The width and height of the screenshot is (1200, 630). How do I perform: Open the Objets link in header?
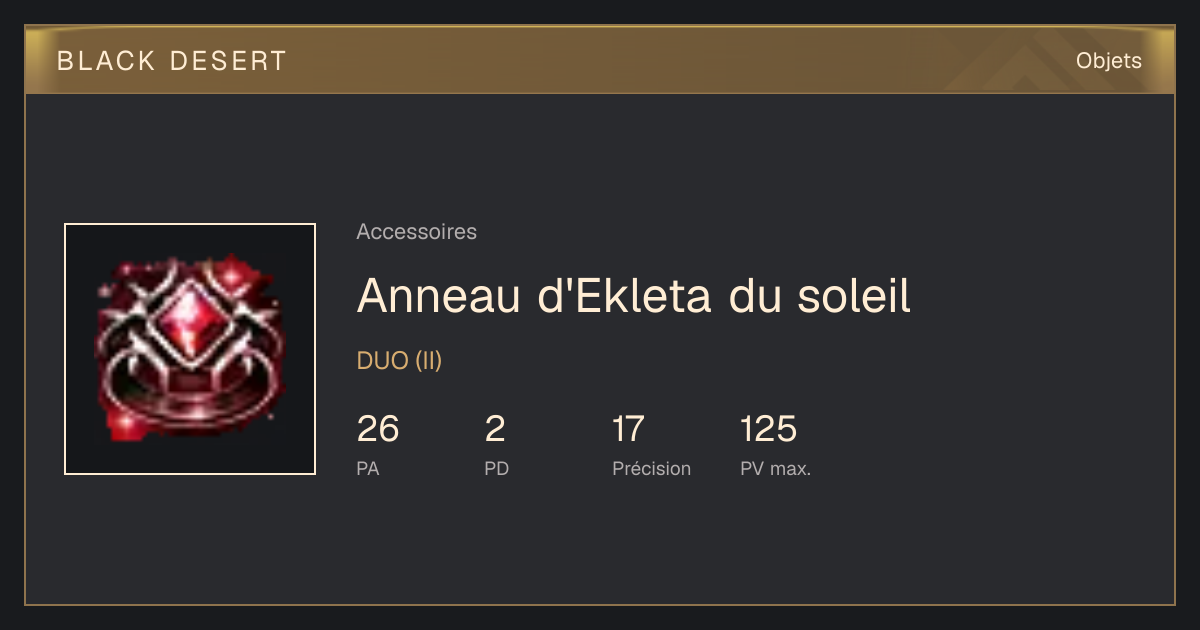[1108, 61]
